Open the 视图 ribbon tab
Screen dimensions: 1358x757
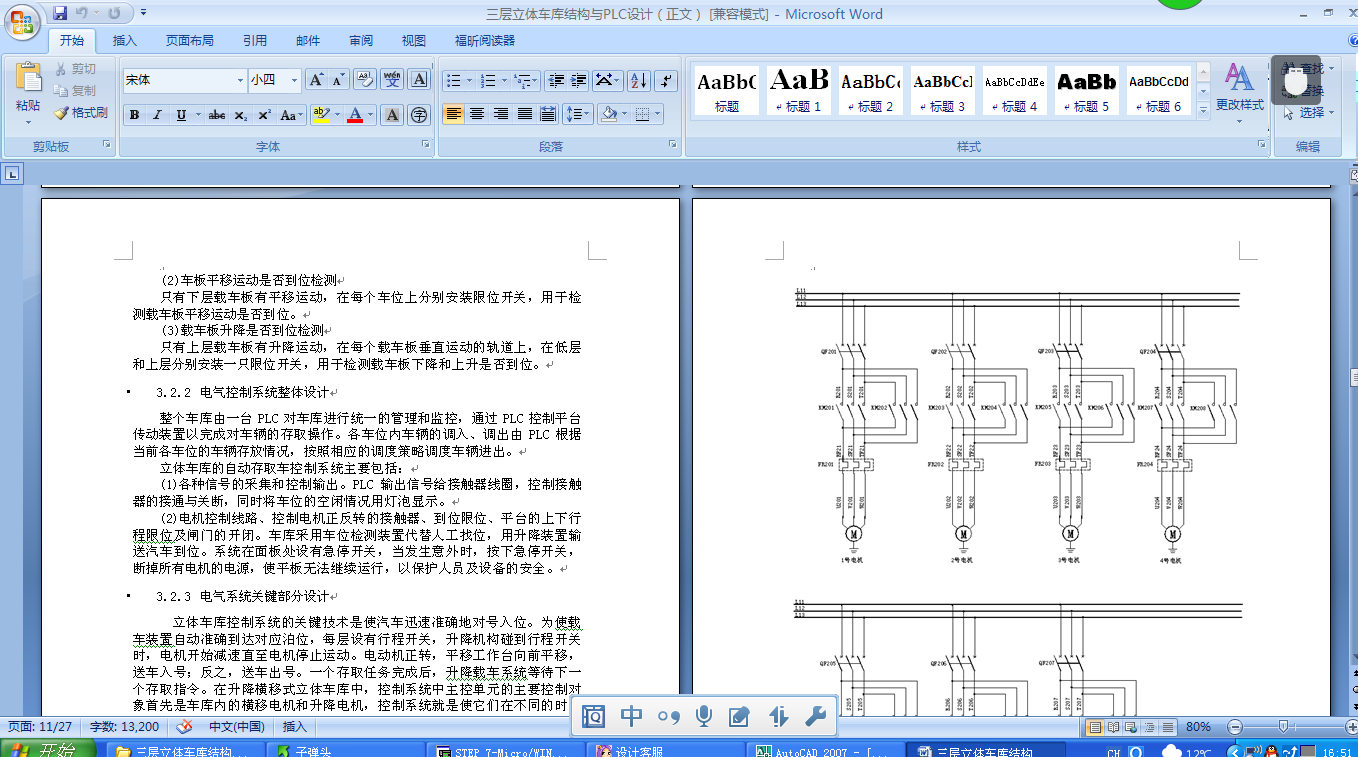coord(414,41)
